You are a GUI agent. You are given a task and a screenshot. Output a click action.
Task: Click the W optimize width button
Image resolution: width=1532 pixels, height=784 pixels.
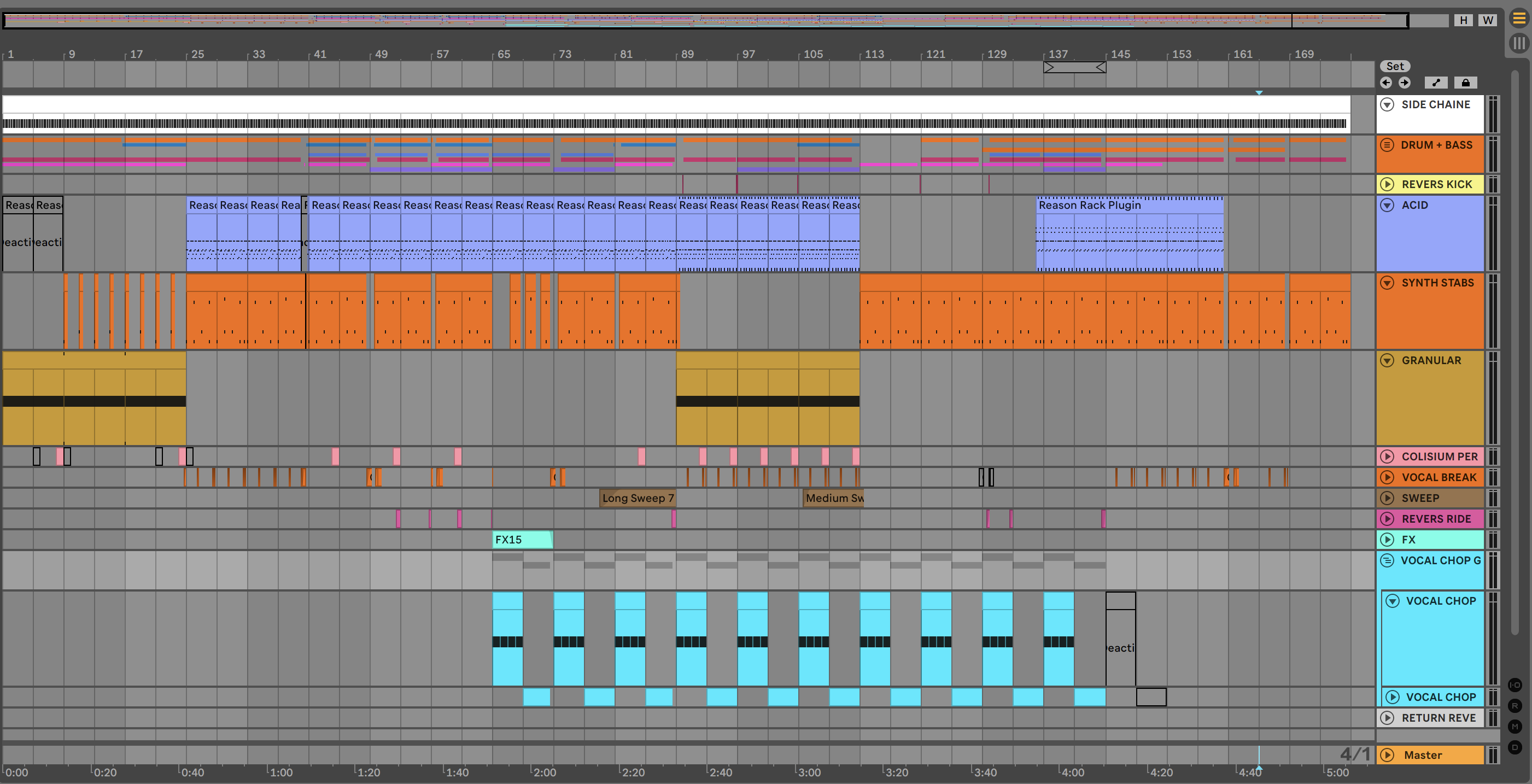pos(1487,20)
